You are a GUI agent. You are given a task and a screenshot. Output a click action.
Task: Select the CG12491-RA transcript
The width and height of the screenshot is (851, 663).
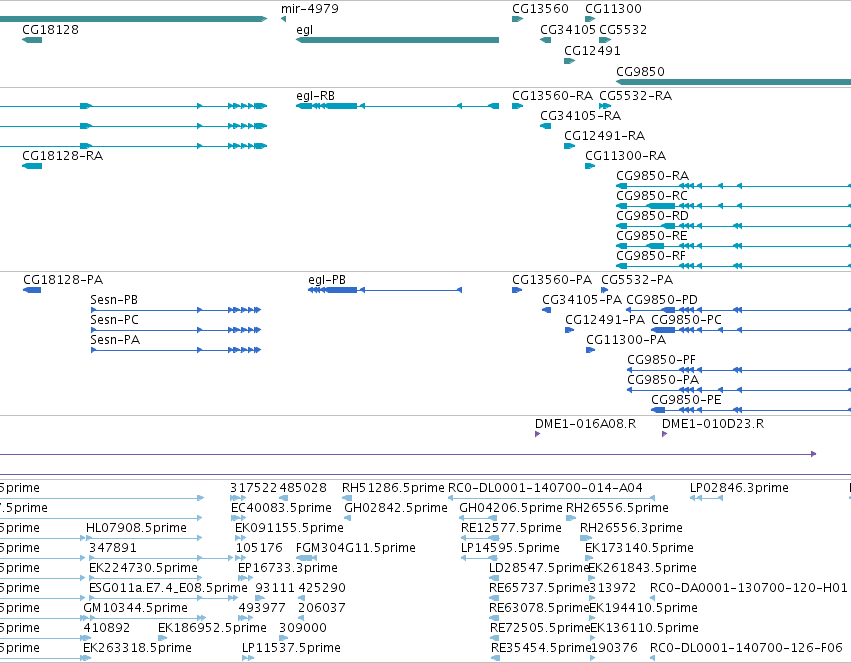[x=569, y=146]
